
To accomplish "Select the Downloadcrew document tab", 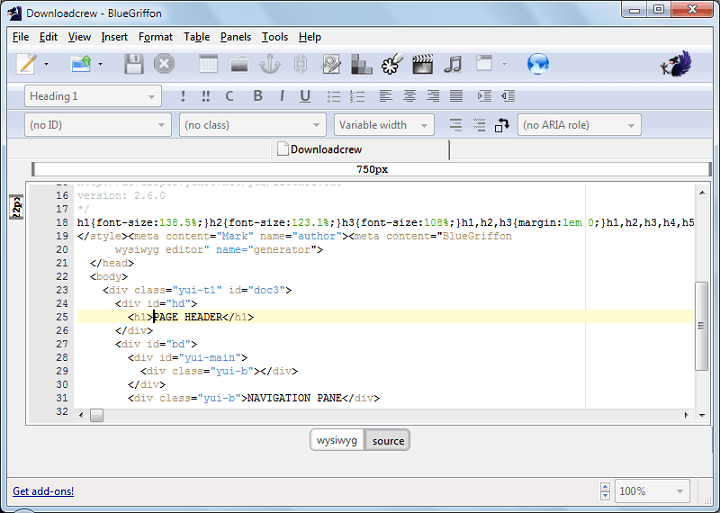I will [x=360, y=150].
